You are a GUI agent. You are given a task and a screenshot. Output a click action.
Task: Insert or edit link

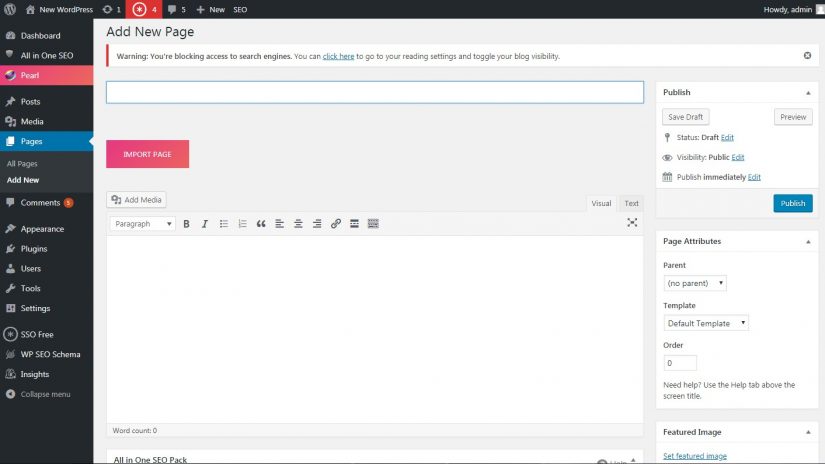336,224
